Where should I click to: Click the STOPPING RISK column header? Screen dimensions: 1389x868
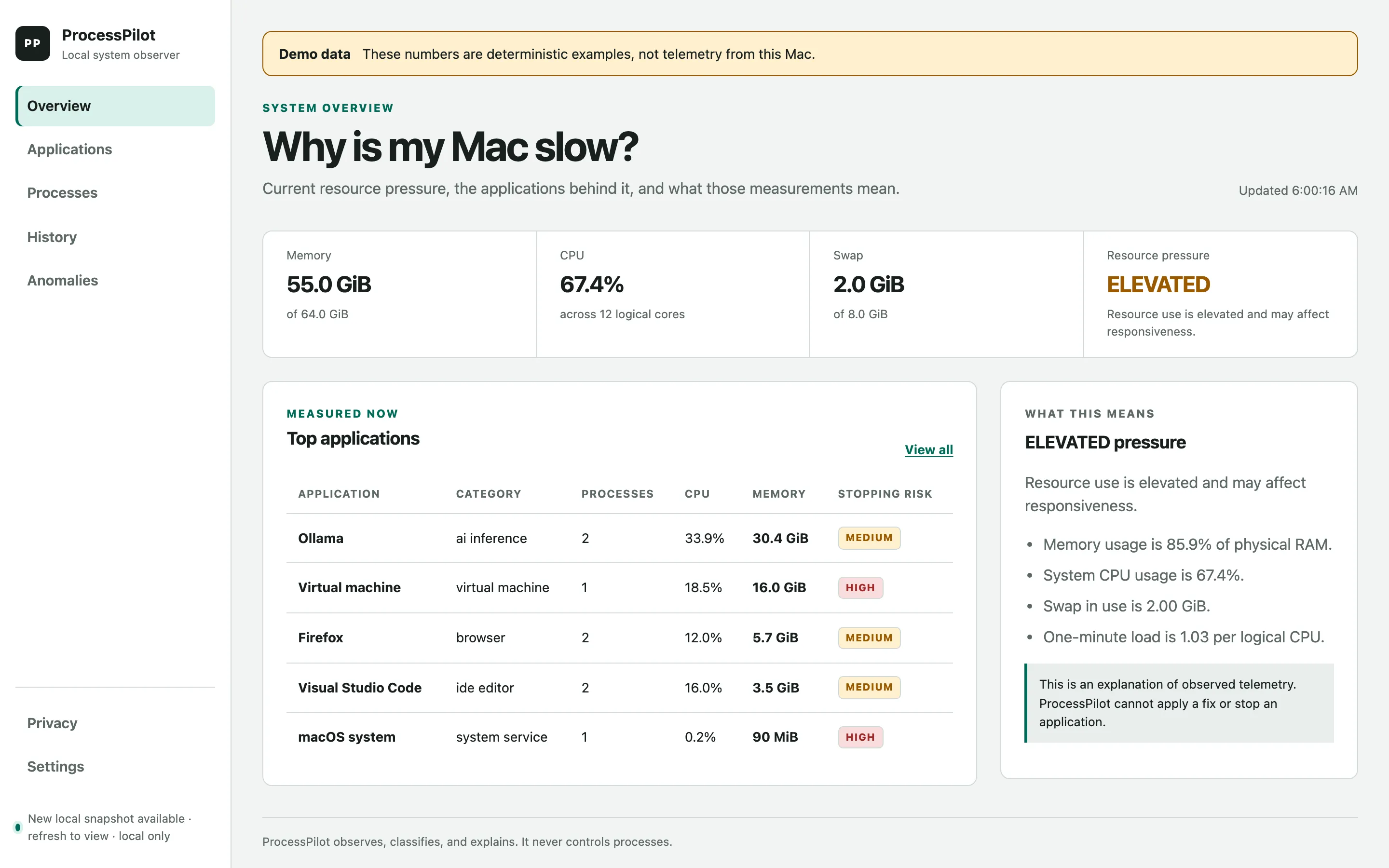pyautogui.click(x=885, y=494)
